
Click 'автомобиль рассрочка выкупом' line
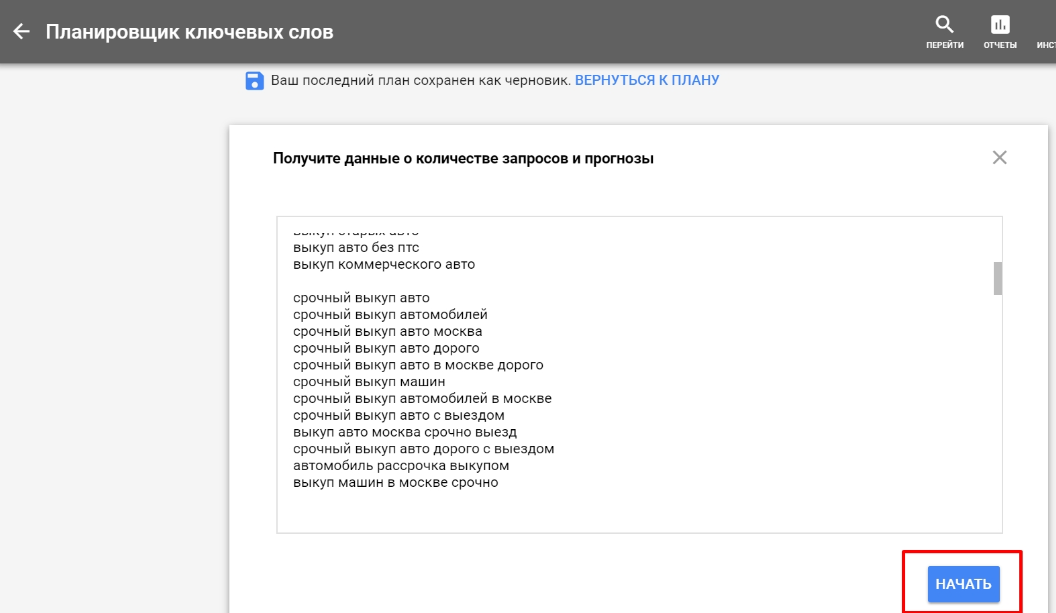401,465
